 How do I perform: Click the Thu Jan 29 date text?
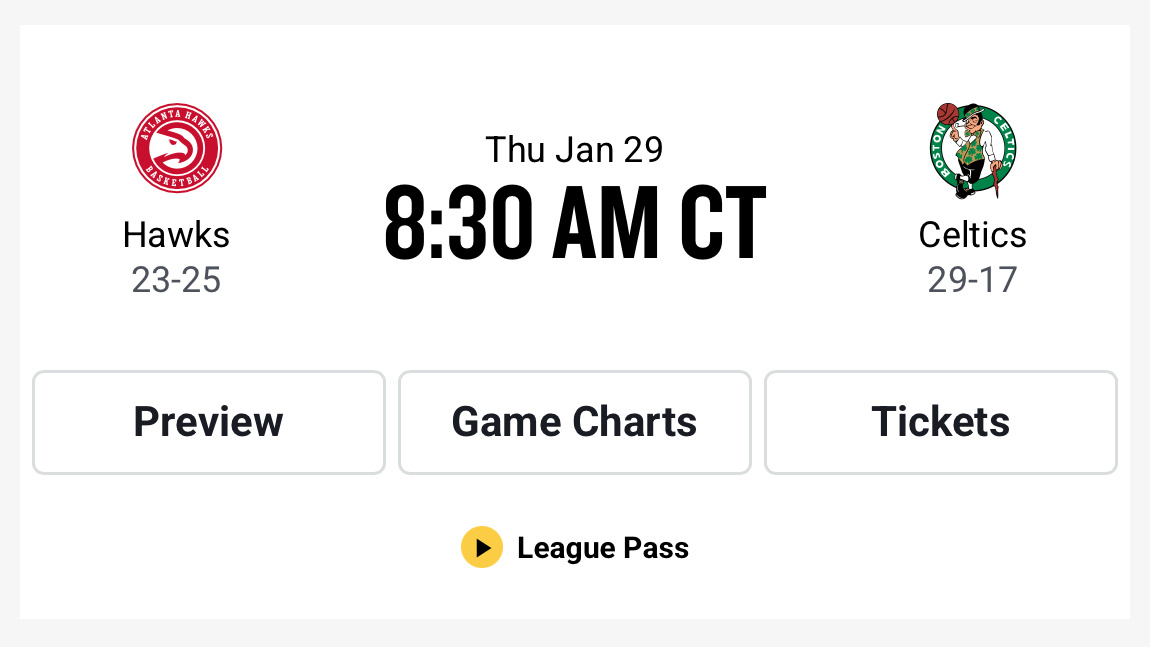[x=574, y=148]
